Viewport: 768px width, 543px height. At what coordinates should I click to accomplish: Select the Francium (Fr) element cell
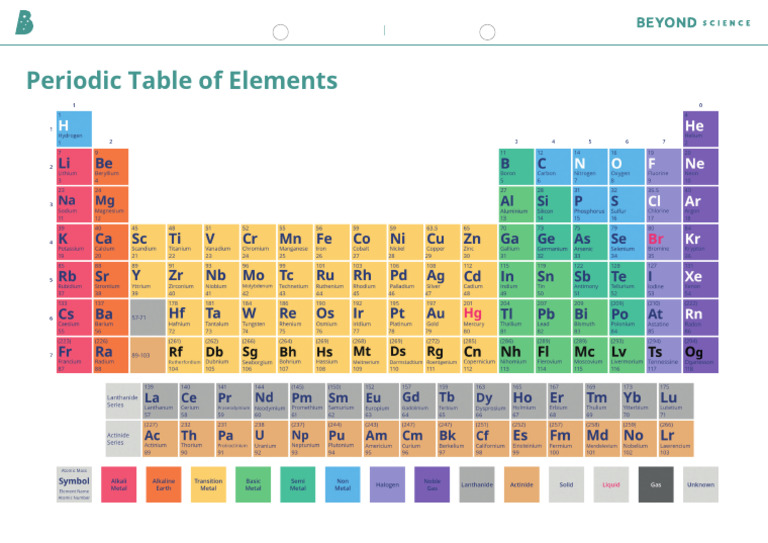click(74, 355)
